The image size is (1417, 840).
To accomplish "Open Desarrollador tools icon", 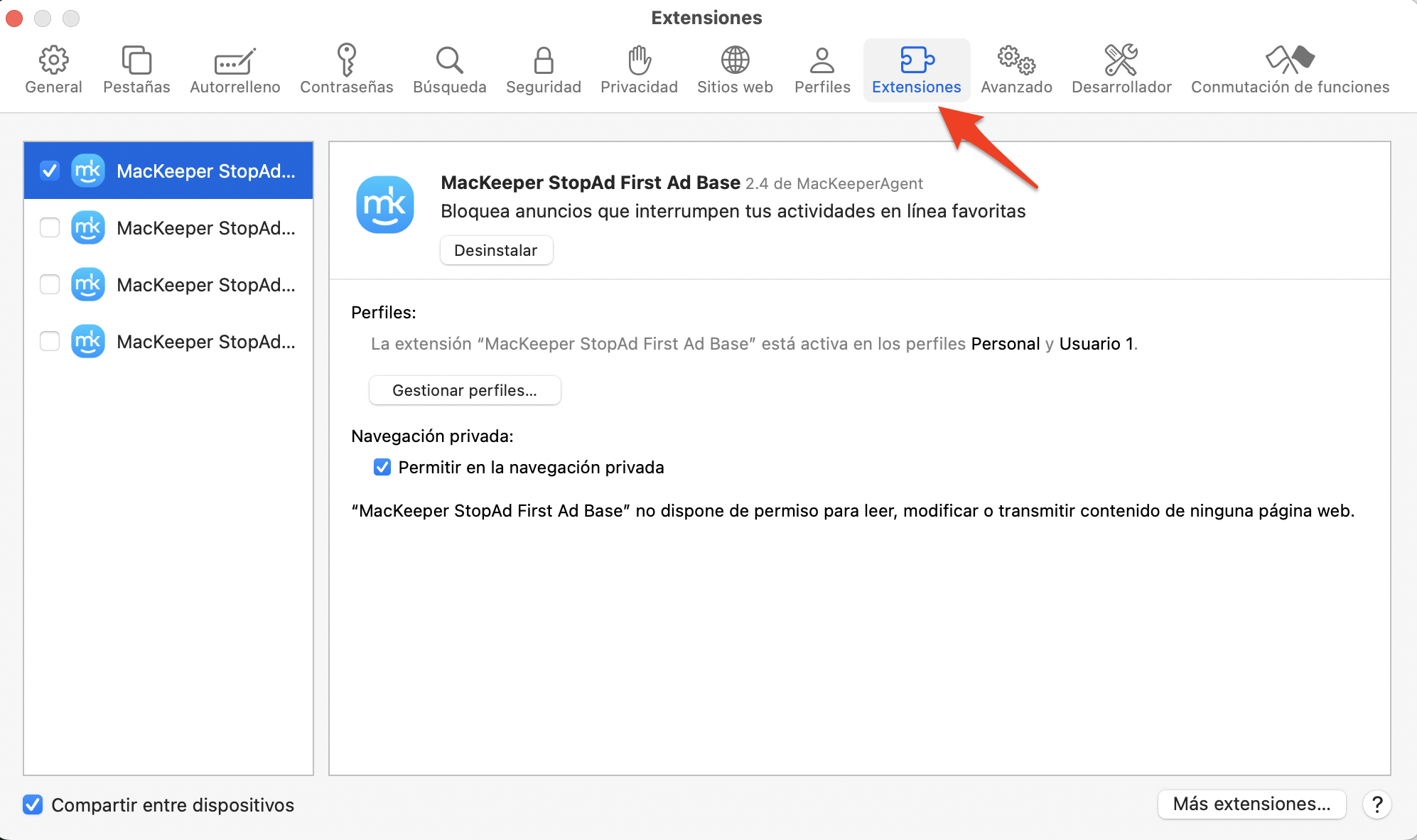I will click(x=1121, y=60).
